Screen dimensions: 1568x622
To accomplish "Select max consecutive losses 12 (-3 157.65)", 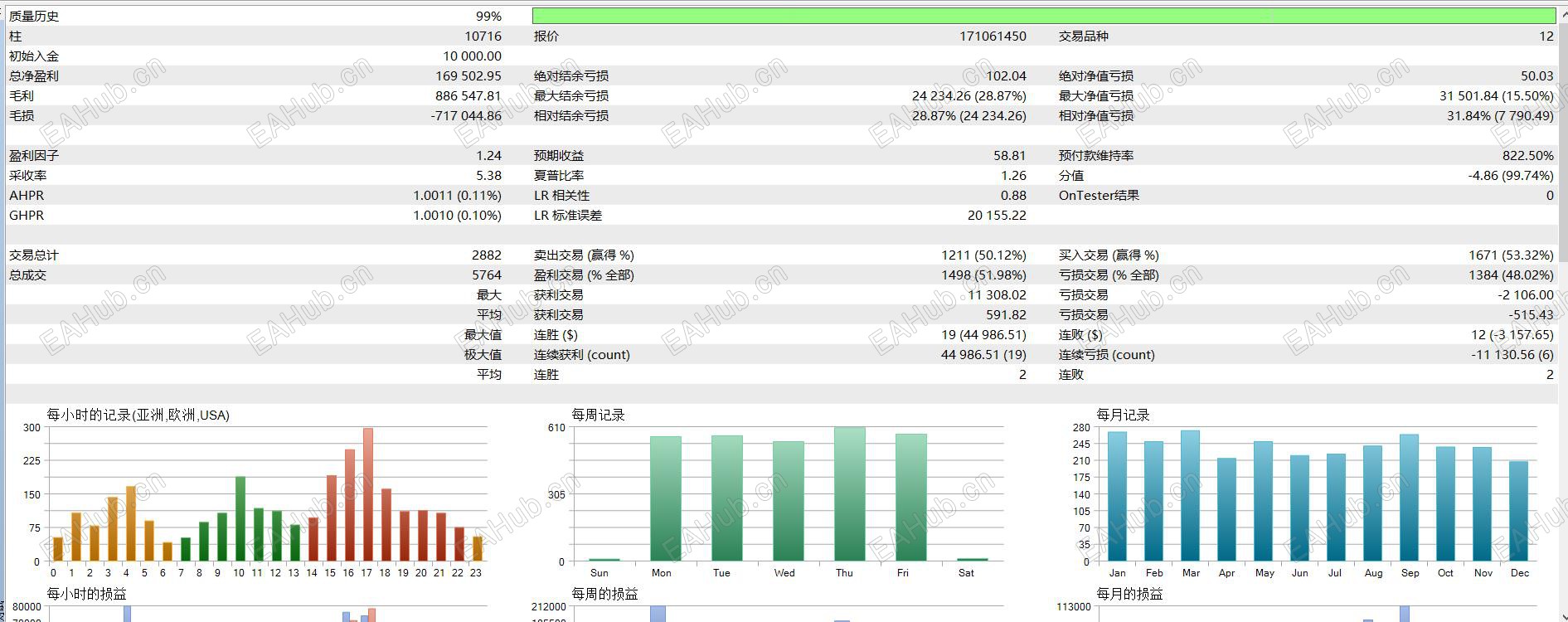I will tap(1512, 335).
